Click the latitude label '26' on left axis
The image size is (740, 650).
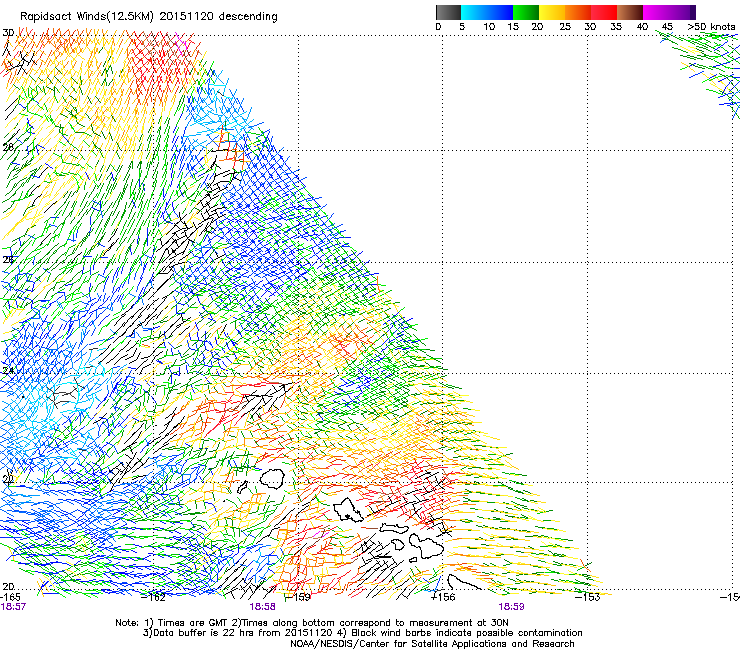[x=8, y=259]
